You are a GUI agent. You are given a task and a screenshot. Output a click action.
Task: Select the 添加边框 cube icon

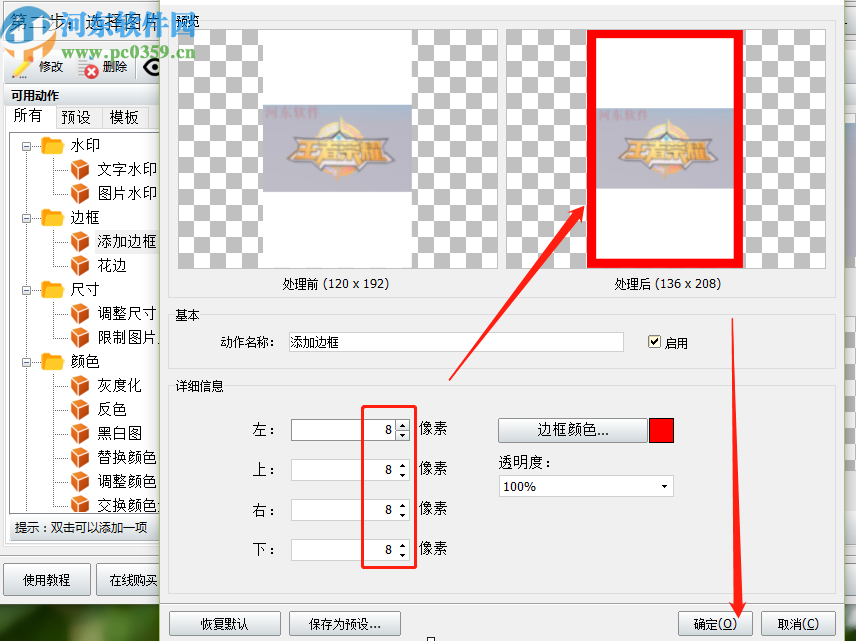pyautogui.click(x=80, y=241)
